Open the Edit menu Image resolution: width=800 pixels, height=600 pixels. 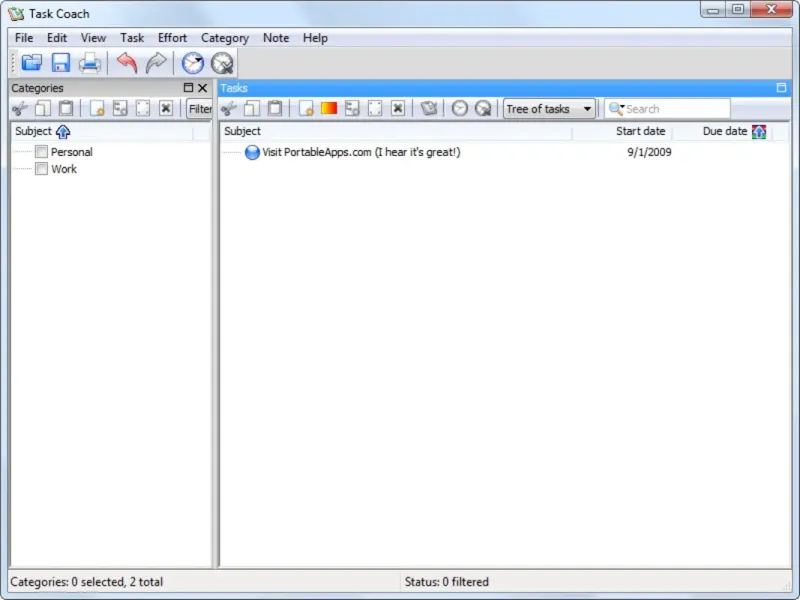57,38
